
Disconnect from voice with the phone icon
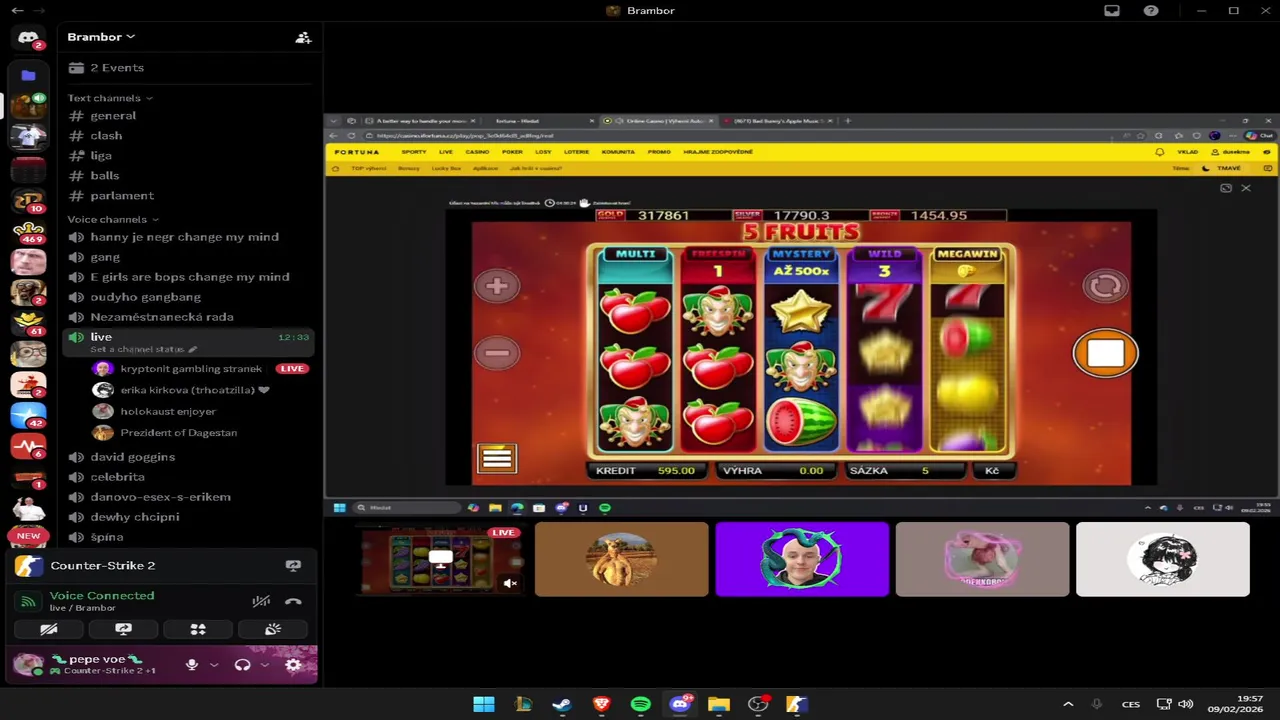[x=293, y=601]
